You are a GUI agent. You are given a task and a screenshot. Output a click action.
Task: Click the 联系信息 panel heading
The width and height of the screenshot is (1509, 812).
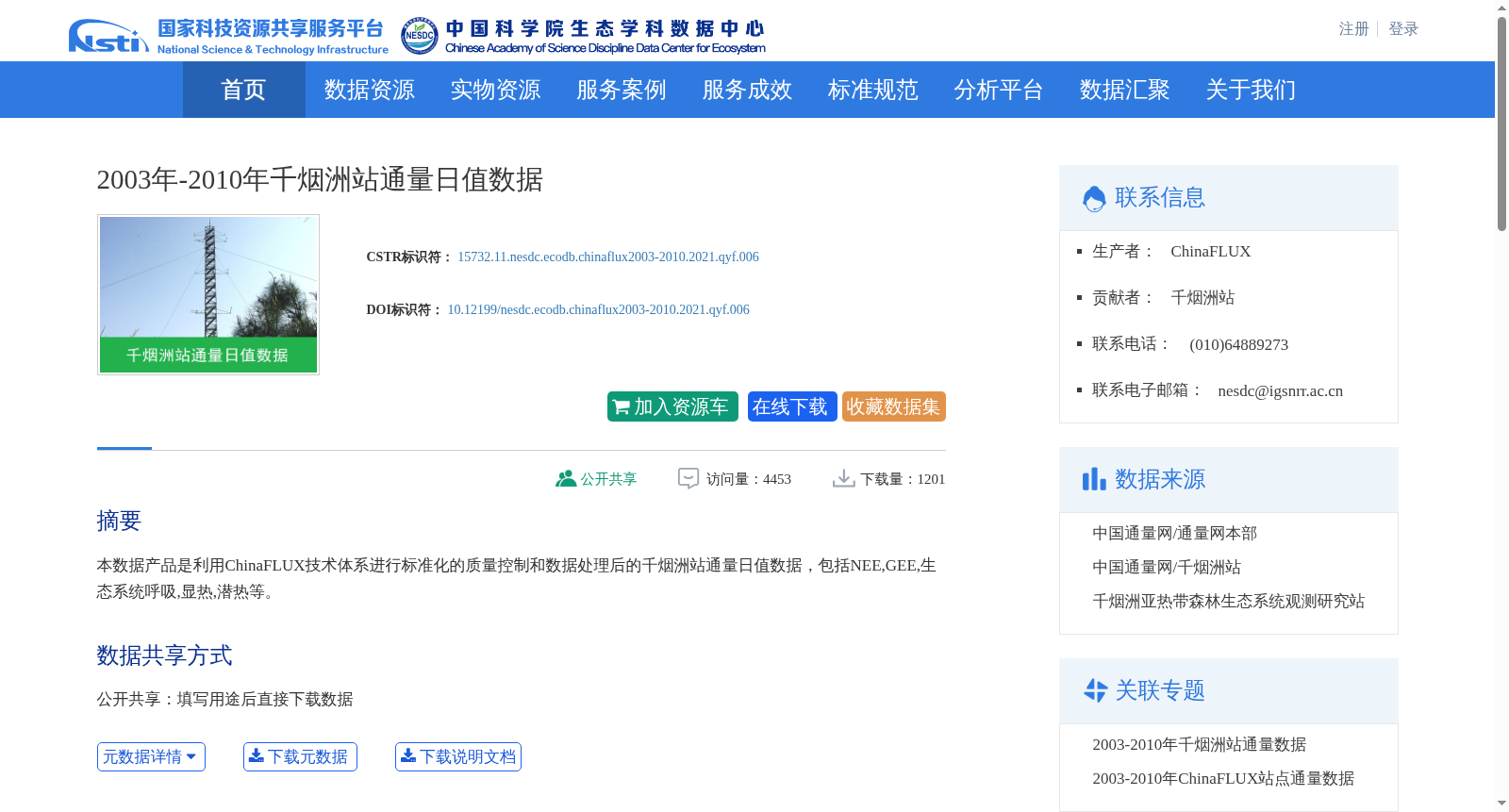(1160, 198)
